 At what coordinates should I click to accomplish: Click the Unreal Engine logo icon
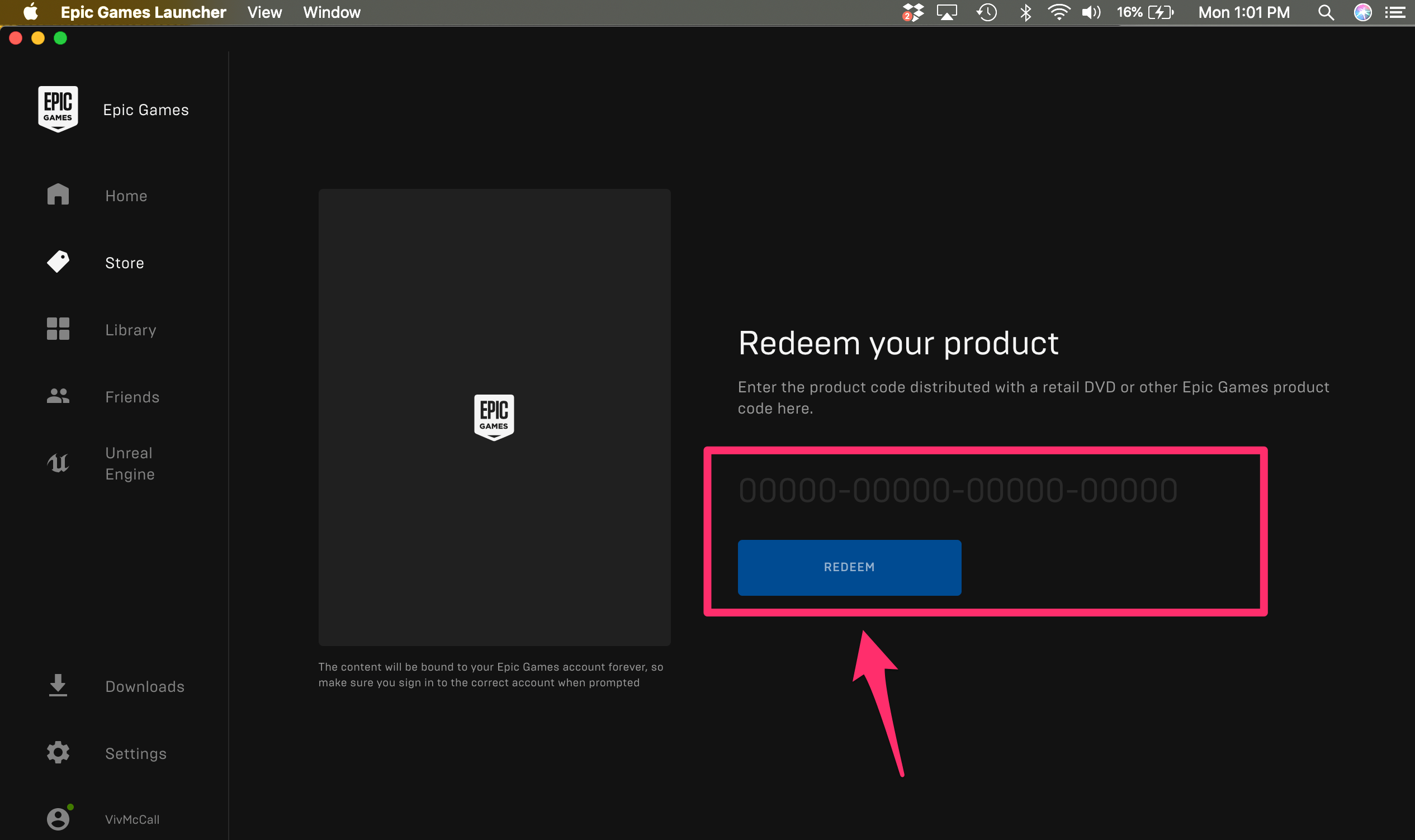(x=58, y=463)
